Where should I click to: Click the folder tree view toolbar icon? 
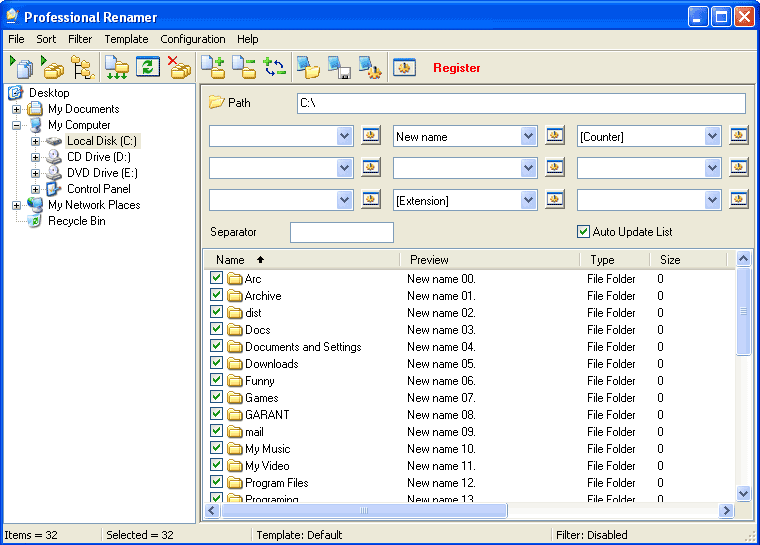coord(83,67)
